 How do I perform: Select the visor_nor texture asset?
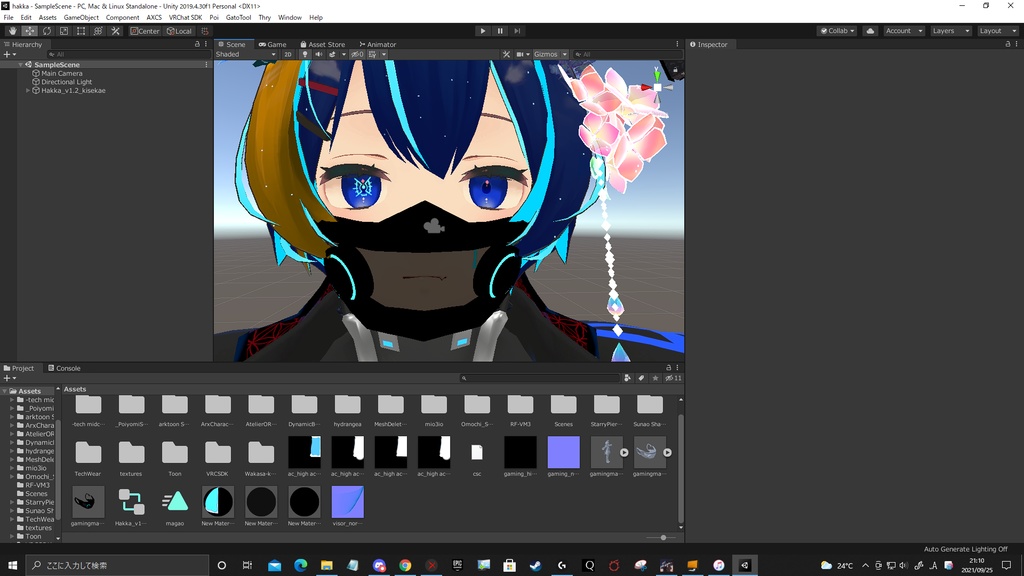click(x=347, y=507)
